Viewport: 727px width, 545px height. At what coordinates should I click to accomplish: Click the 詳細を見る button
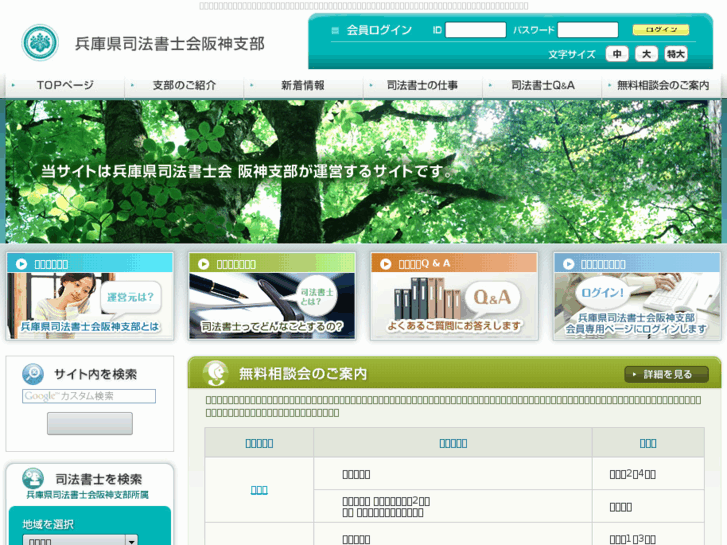666,374
